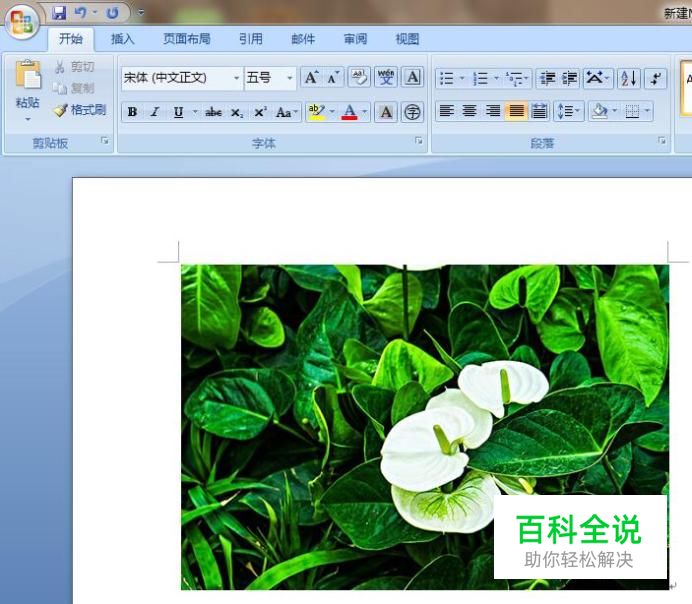The image size is (692, 604).
Task: Click the 剪切 cut button
Action: point(75,67)
